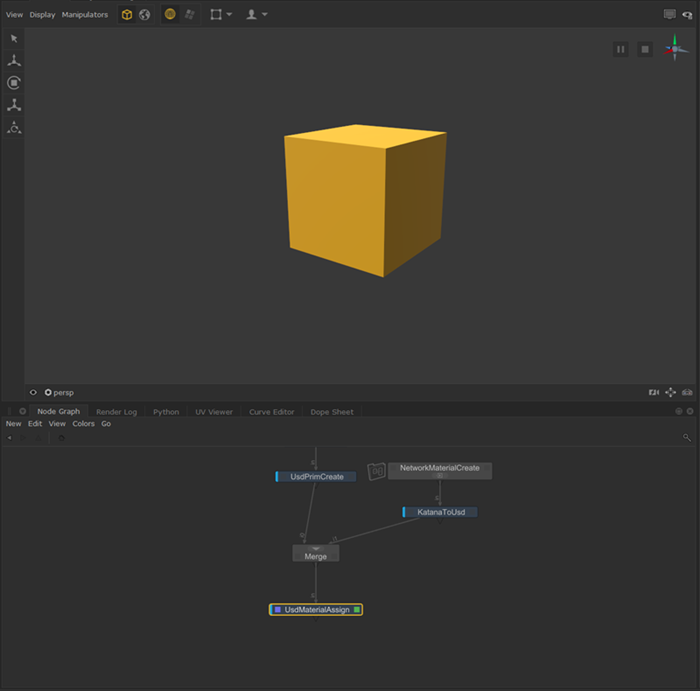Pause viewer rendering with pause button
Image resolution: width=700 pixels, height=691 pixels.
(x=621, y=49)
